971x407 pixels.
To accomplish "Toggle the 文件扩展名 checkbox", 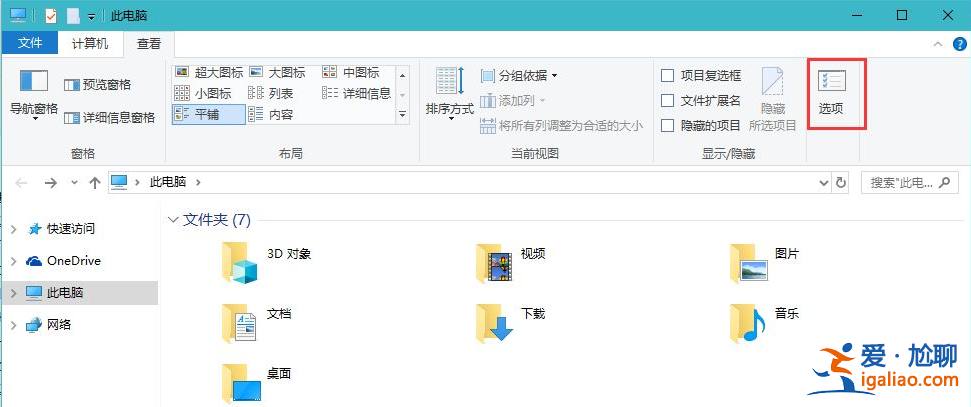I will (668, 100).
